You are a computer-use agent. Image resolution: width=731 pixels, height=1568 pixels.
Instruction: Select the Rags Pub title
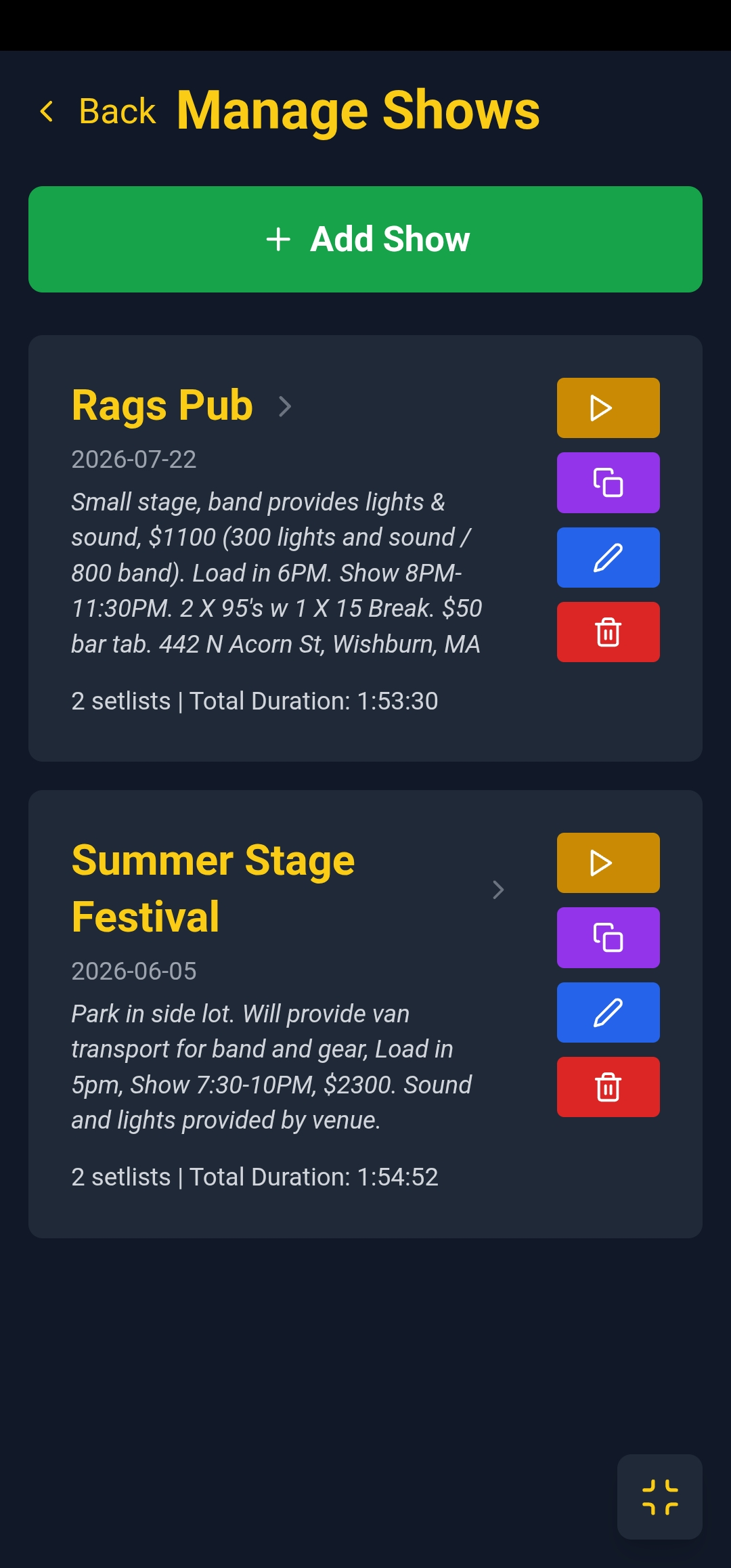point(161,406)
